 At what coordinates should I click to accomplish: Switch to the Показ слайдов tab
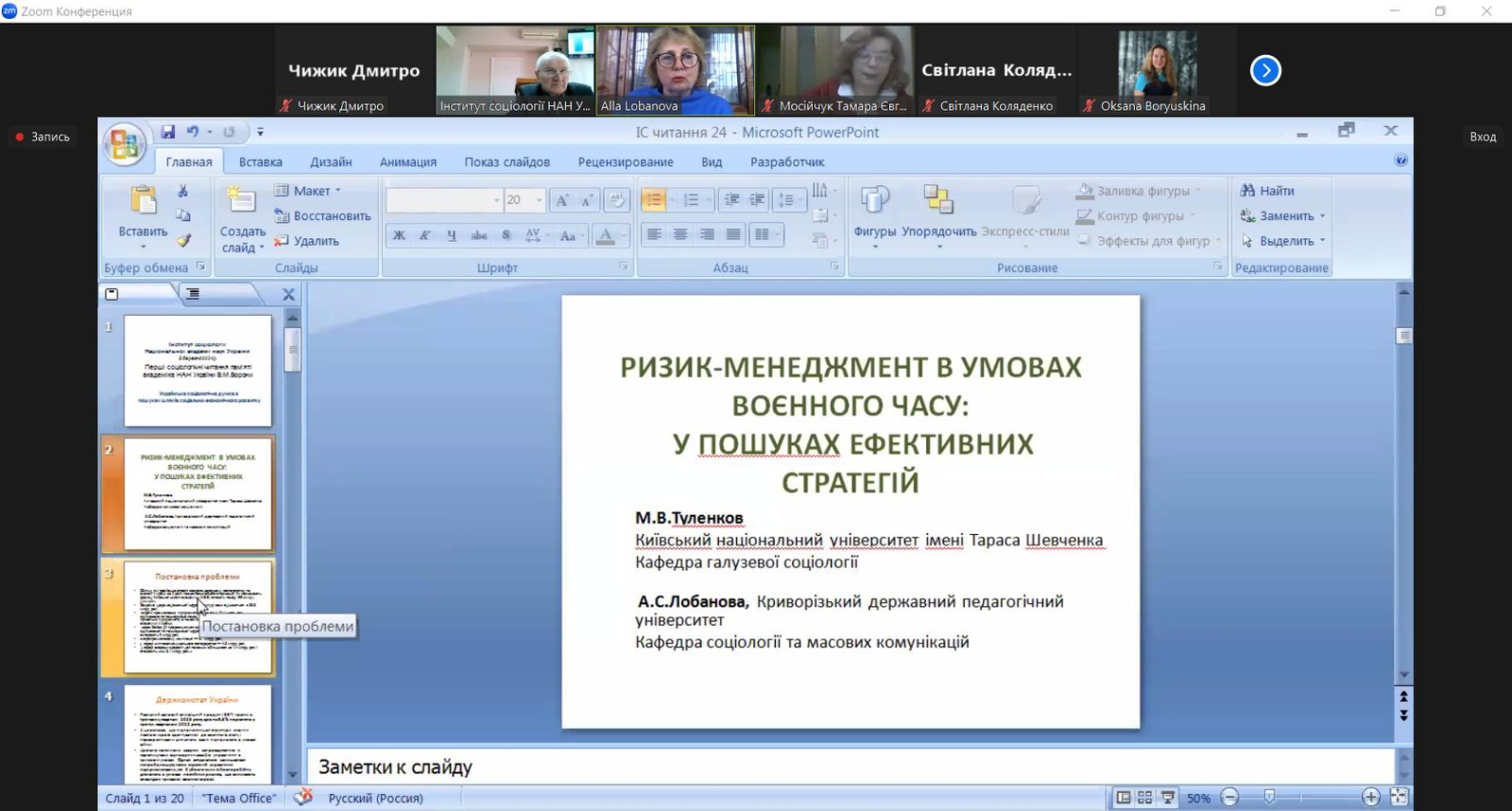pyautogui.click(x=507, y=162)
